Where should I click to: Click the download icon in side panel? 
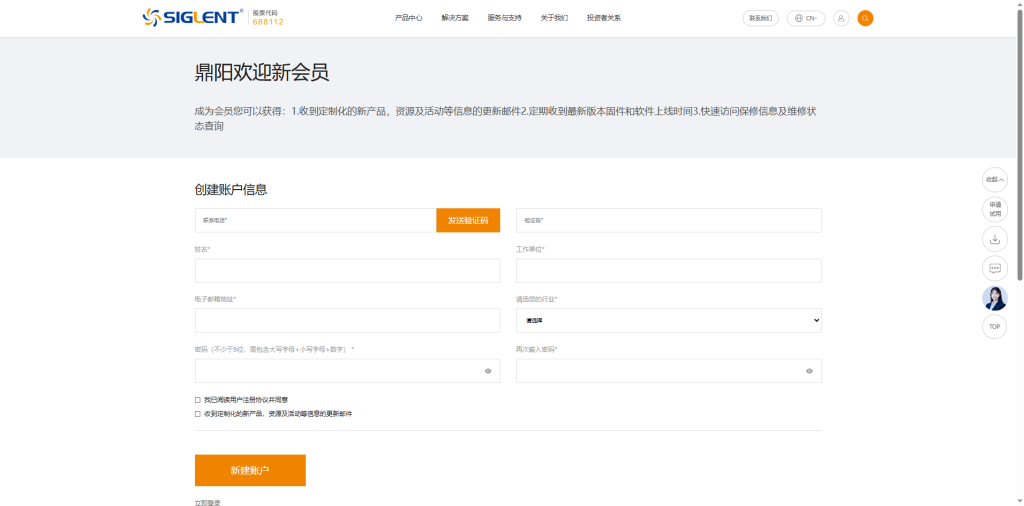tap(994, 239)
